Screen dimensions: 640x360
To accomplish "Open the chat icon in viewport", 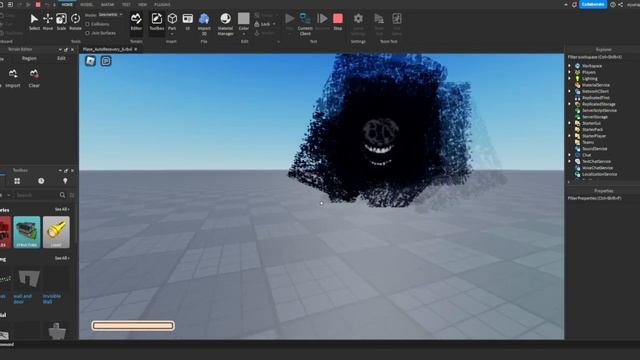I will (106, 61).
